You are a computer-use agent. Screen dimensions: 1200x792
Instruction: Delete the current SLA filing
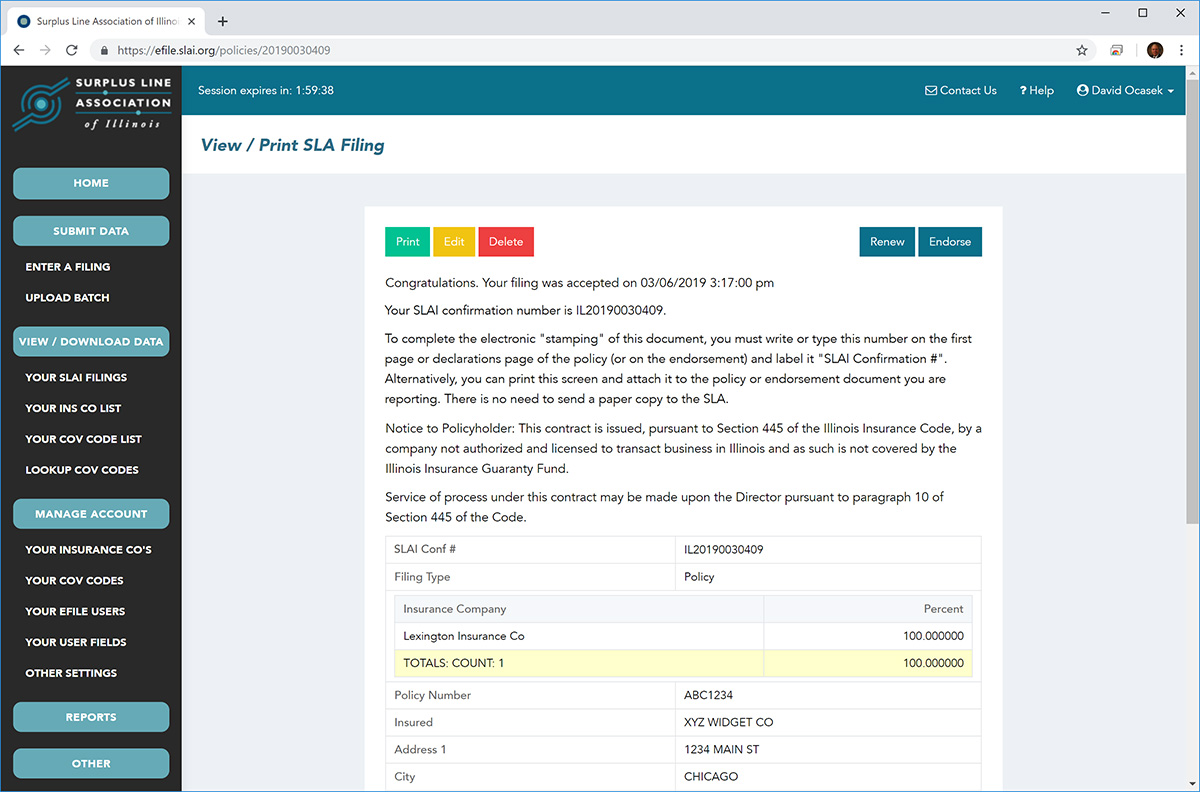[x=505, y=241]
